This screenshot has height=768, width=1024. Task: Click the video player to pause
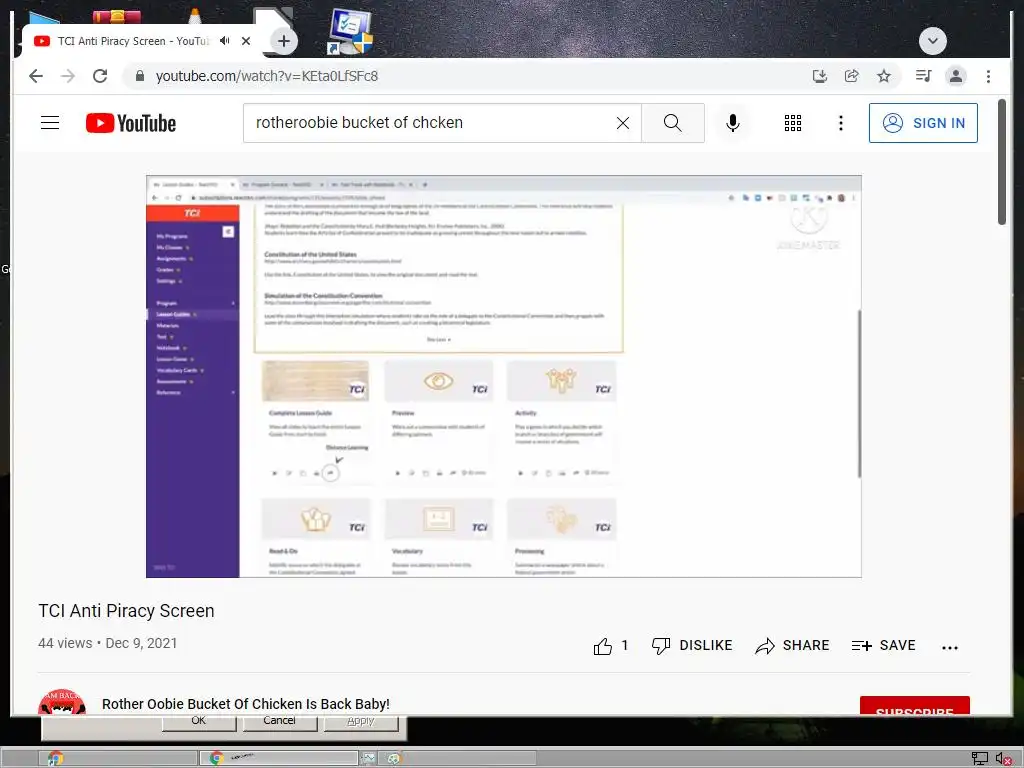504,376
